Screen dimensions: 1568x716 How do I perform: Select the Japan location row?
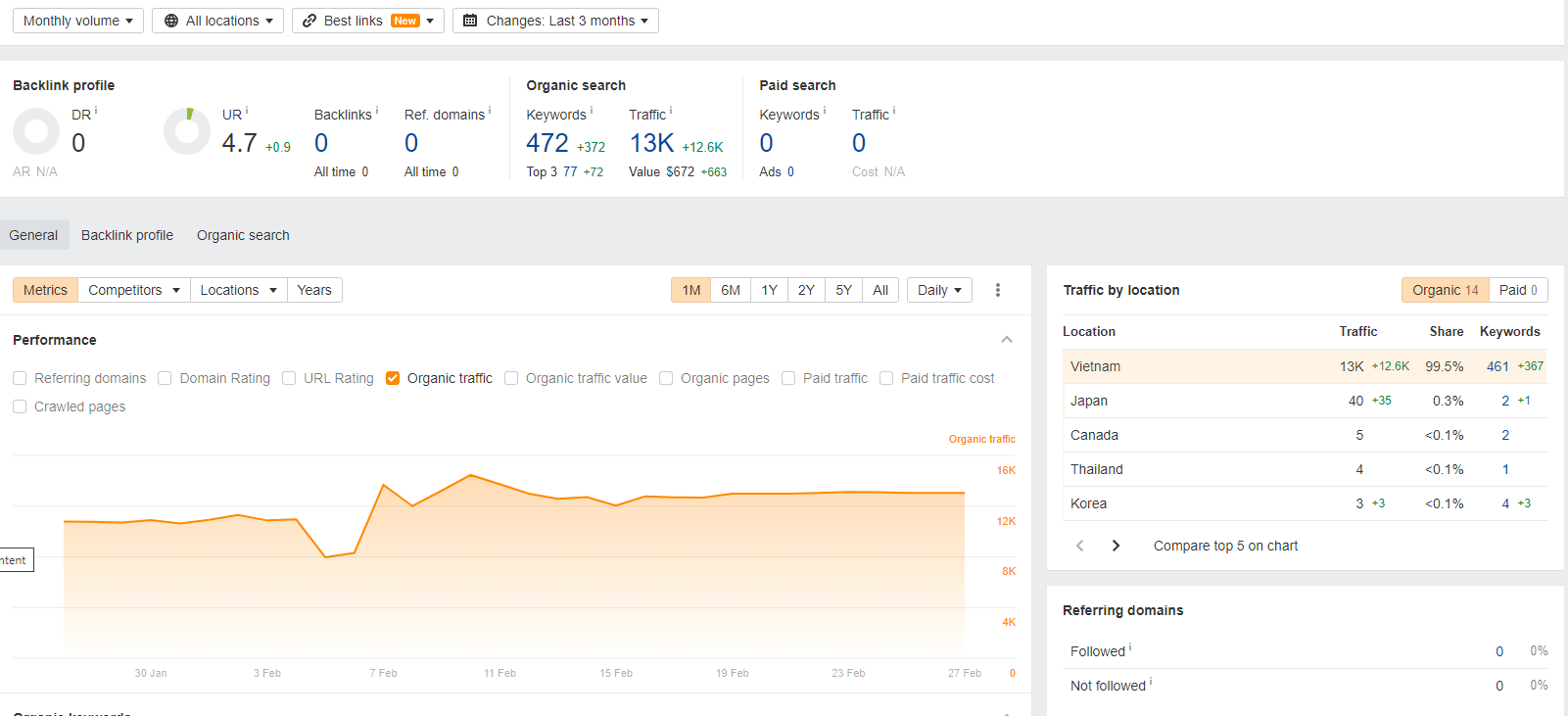tap(1305, 401)
